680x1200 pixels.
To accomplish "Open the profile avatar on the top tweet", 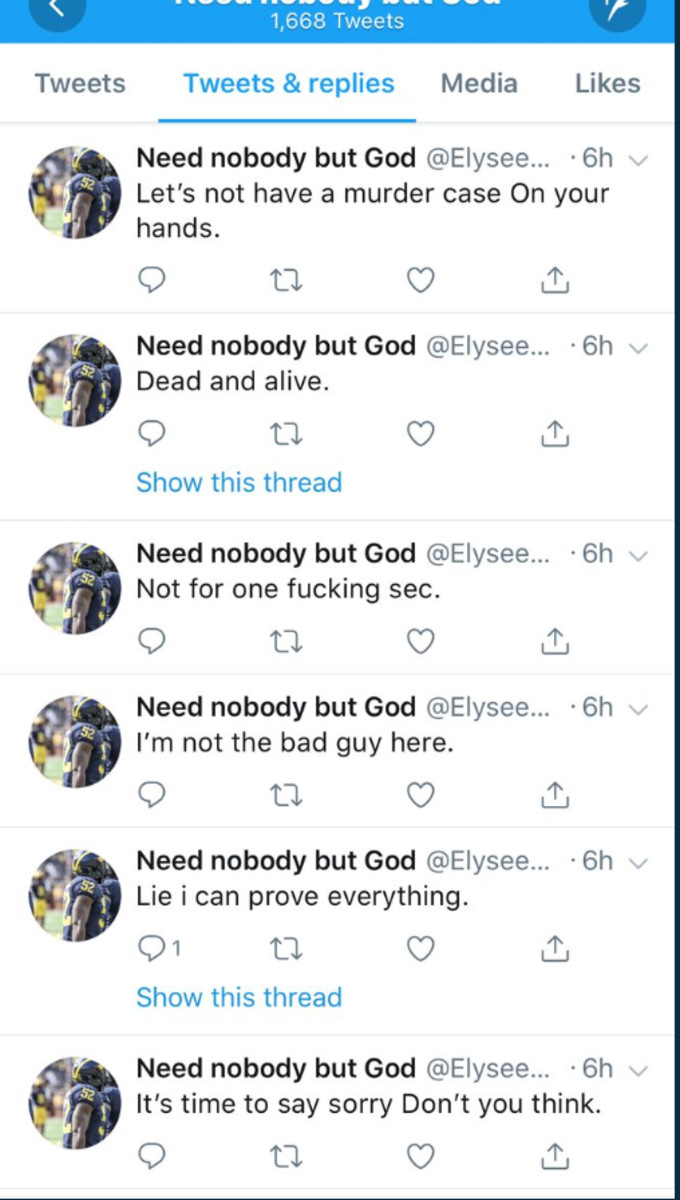I will tap(74, 192).
